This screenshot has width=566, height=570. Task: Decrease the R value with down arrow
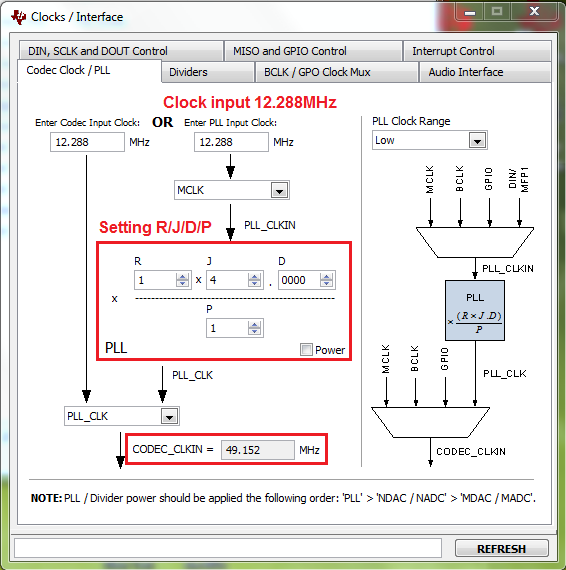[182, 284]
